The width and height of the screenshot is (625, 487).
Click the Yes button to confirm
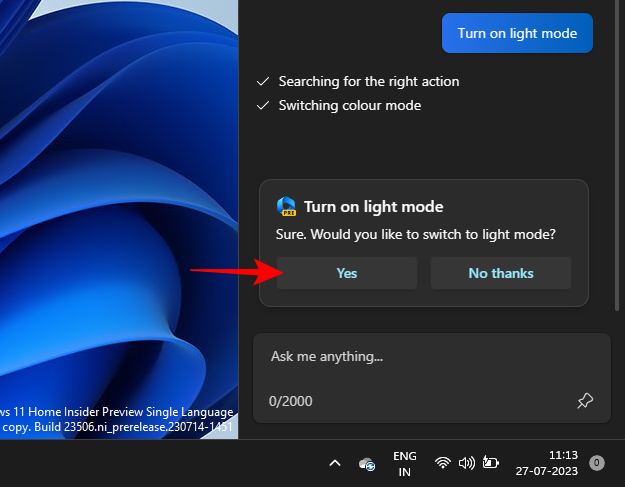click(346, 273)
